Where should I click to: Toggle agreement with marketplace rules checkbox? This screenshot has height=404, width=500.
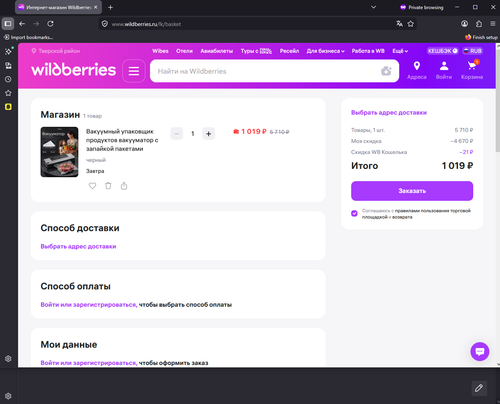coord(354,213)
